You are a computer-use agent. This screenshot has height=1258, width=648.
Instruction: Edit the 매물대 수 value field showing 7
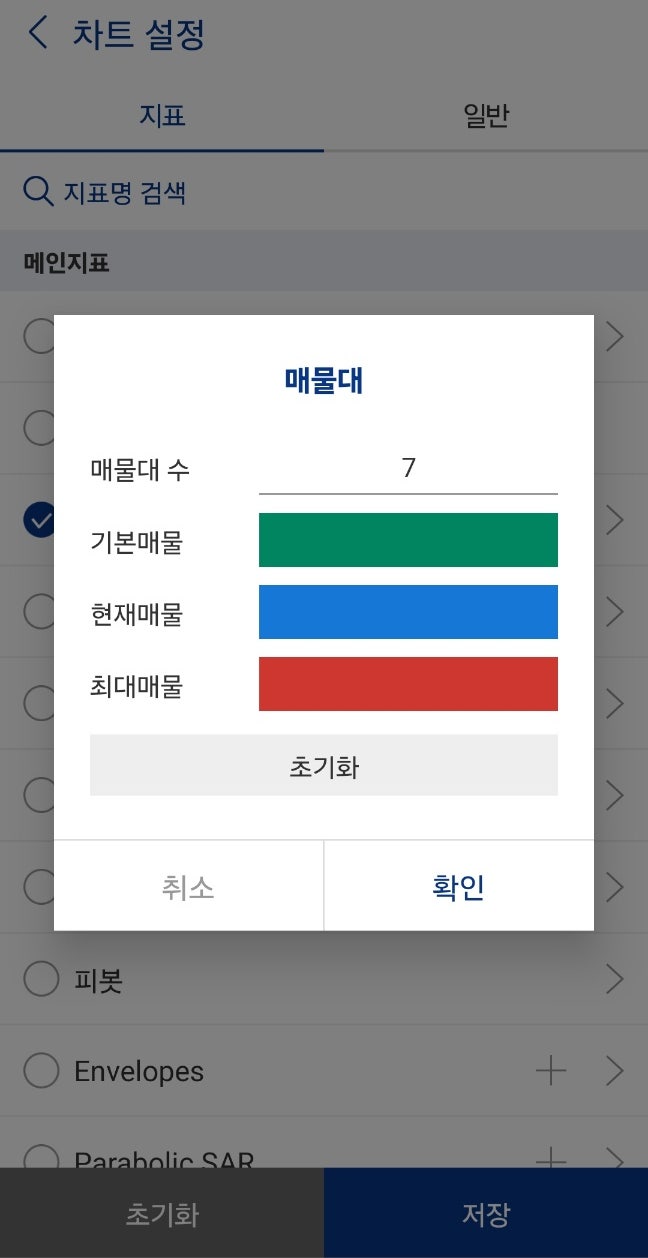pos(408,468)
